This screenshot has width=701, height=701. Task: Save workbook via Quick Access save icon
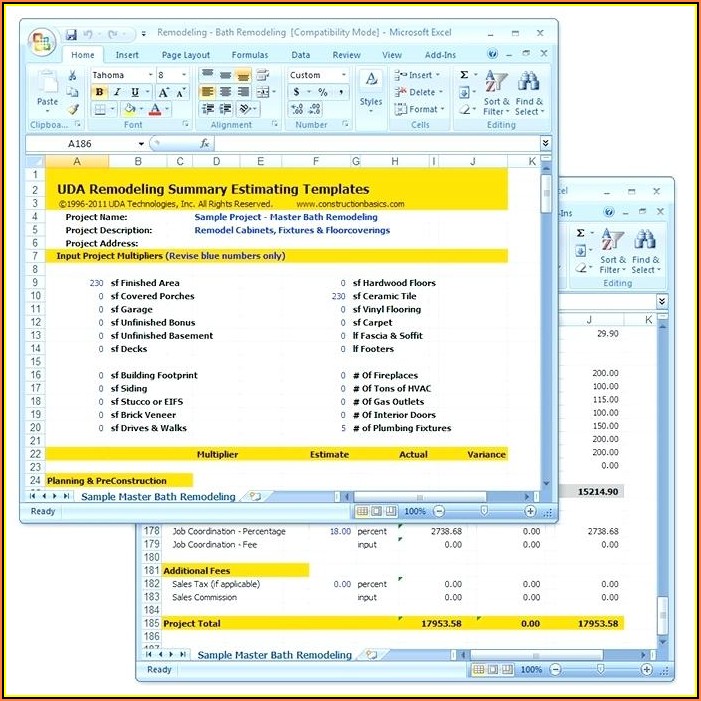pos(71,34)
